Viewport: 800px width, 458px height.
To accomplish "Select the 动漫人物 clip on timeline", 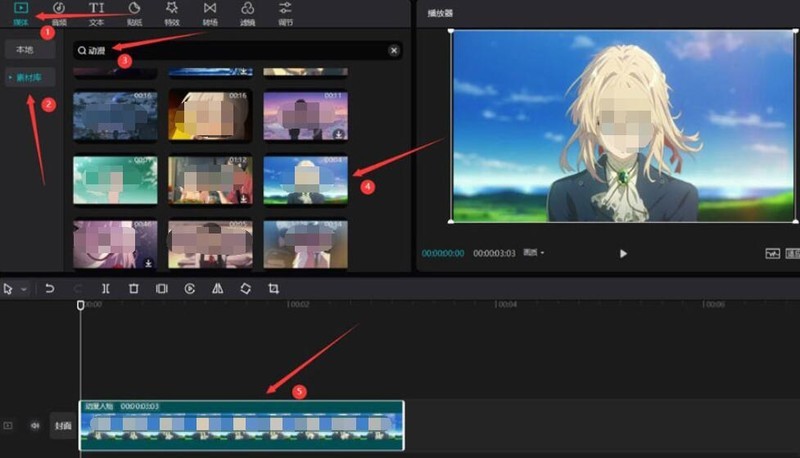I will pyautogui.click(x=242, y=425).
